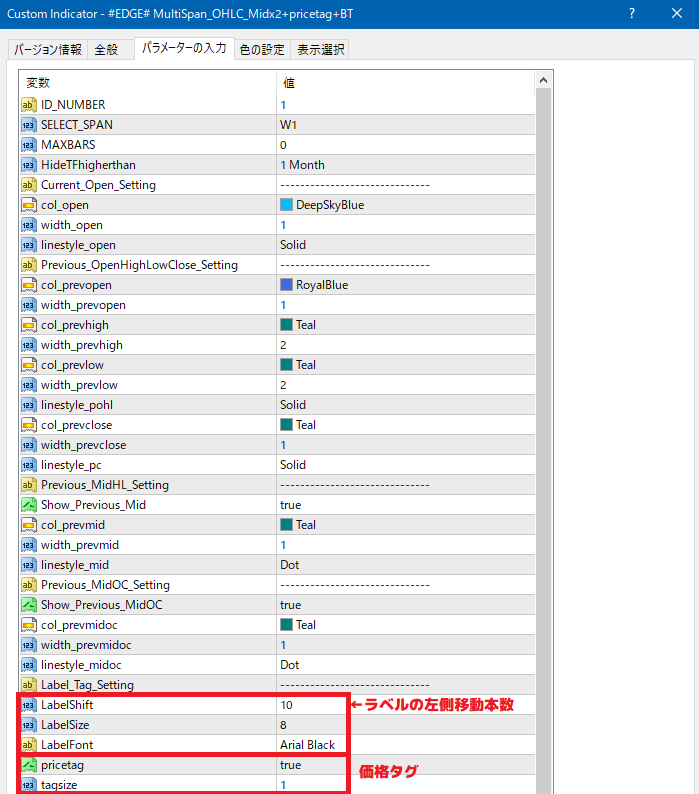The width and height of the screenshot is (699, 794).
Task: Switch to the 色の設定 tab
Action: [262, 50]
